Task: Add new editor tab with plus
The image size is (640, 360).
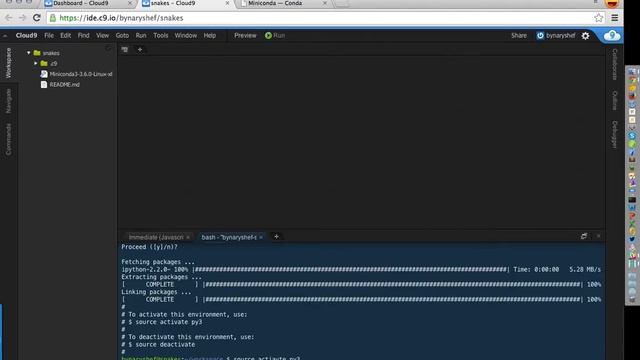Action: tap(140, 49)
